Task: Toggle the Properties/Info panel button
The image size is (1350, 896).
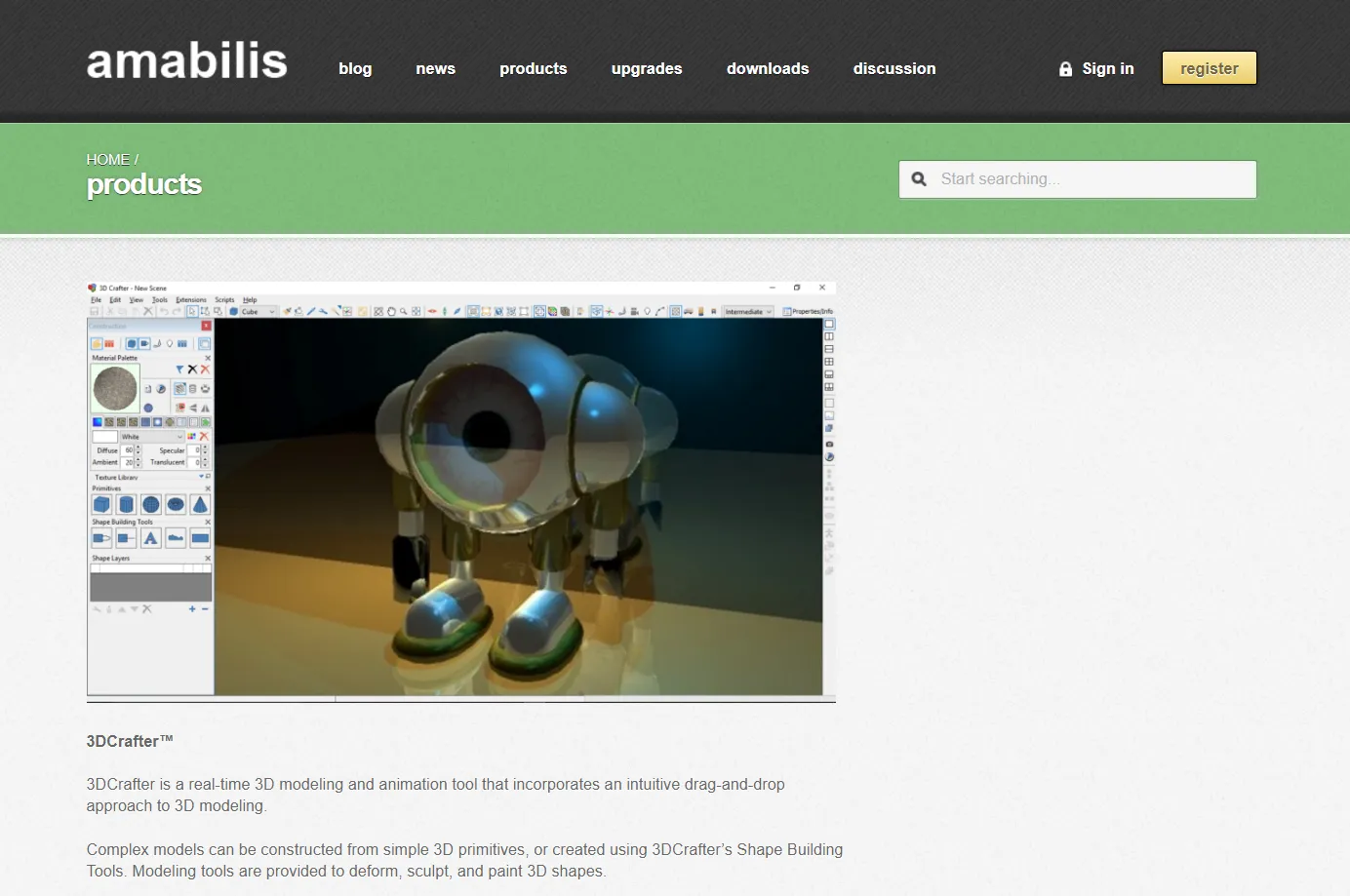Action: (808, 312)
